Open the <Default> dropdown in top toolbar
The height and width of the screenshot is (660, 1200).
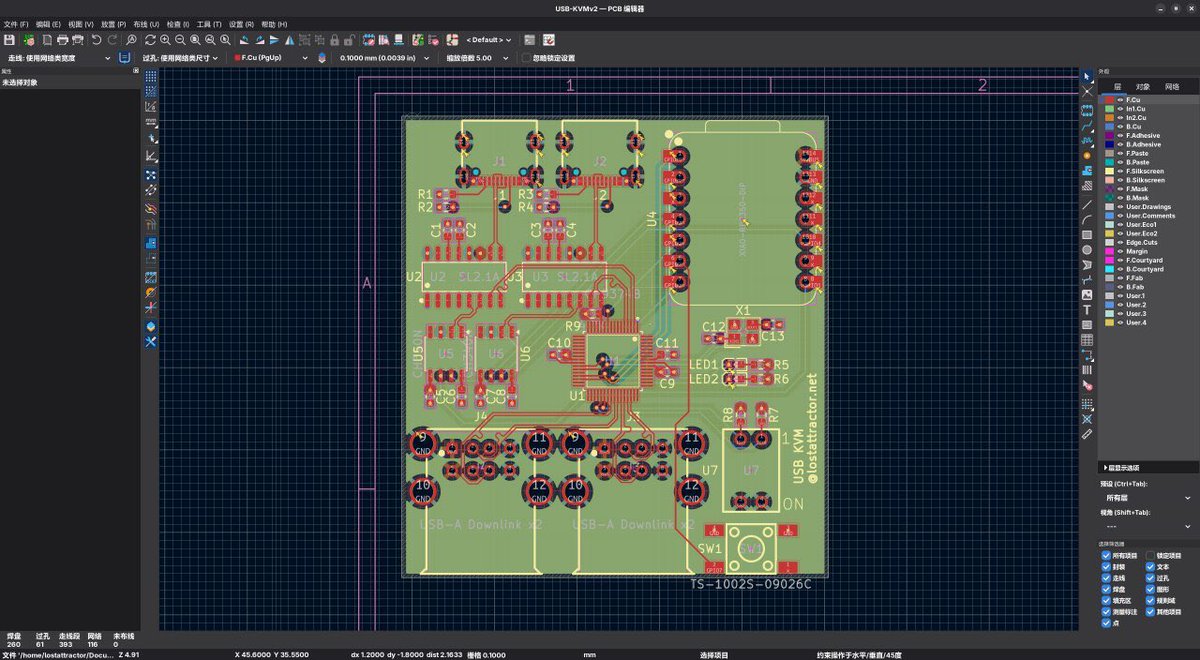click(x=491, y=40)
